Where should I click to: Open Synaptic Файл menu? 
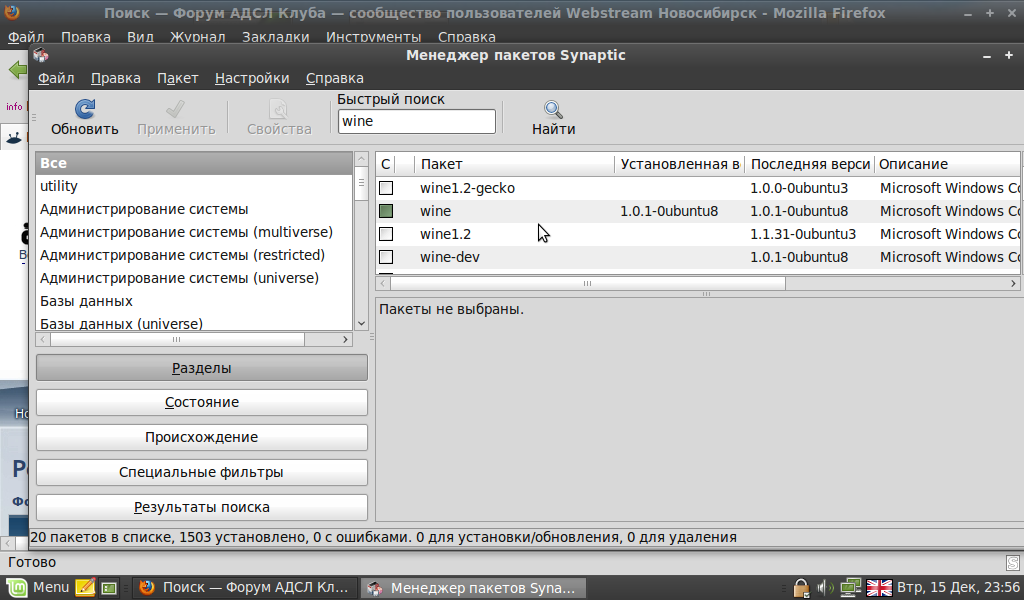click(x=56, y=78)
